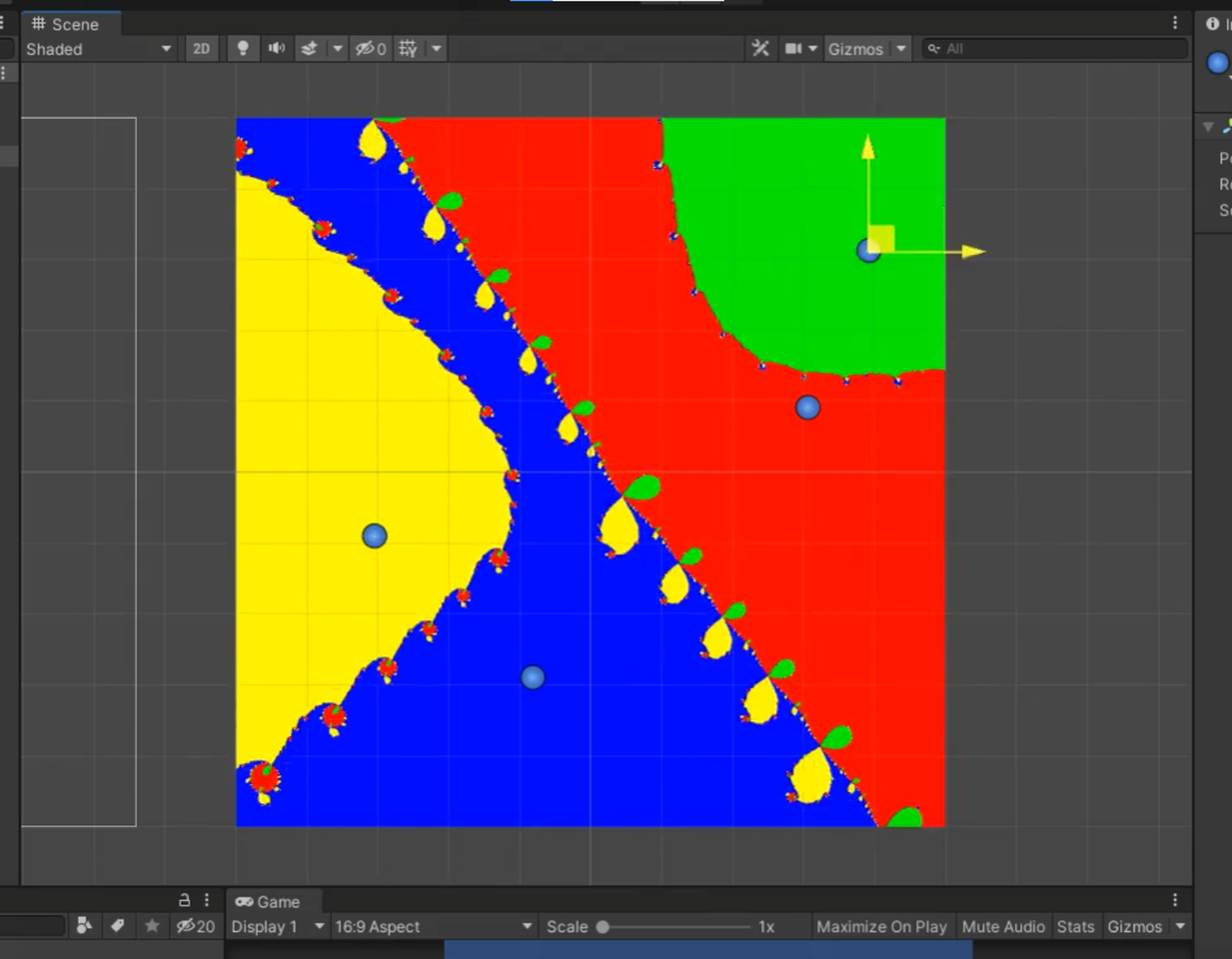
Task: Click the scene camera settings icon
Action: [x=793, y=49]
